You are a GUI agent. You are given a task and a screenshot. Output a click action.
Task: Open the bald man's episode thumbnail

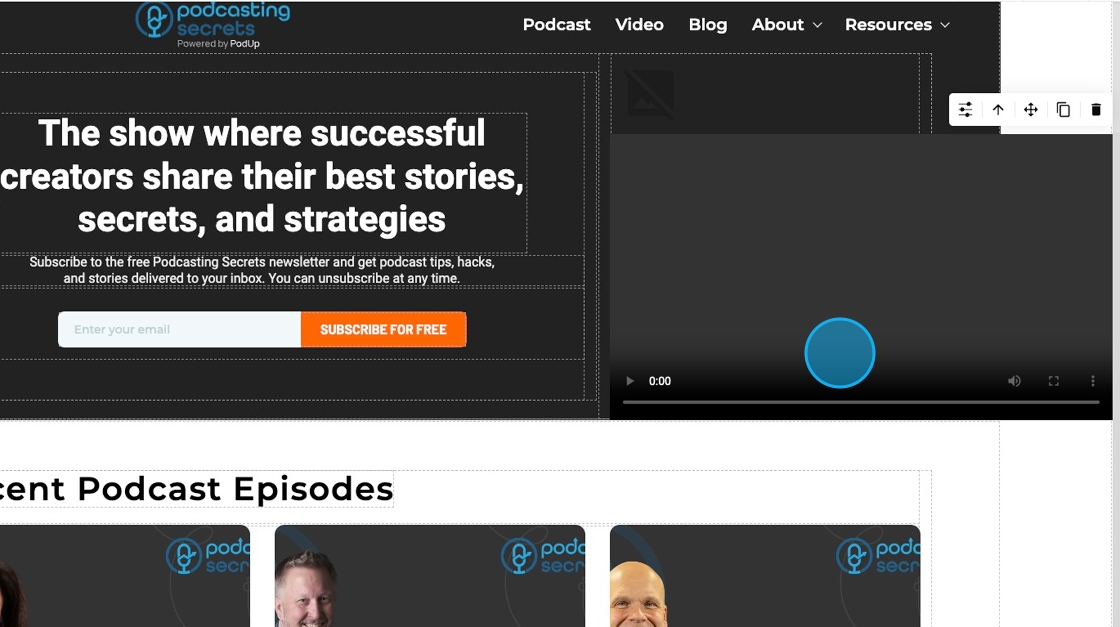pyautogui.click(x=765, y=576)
